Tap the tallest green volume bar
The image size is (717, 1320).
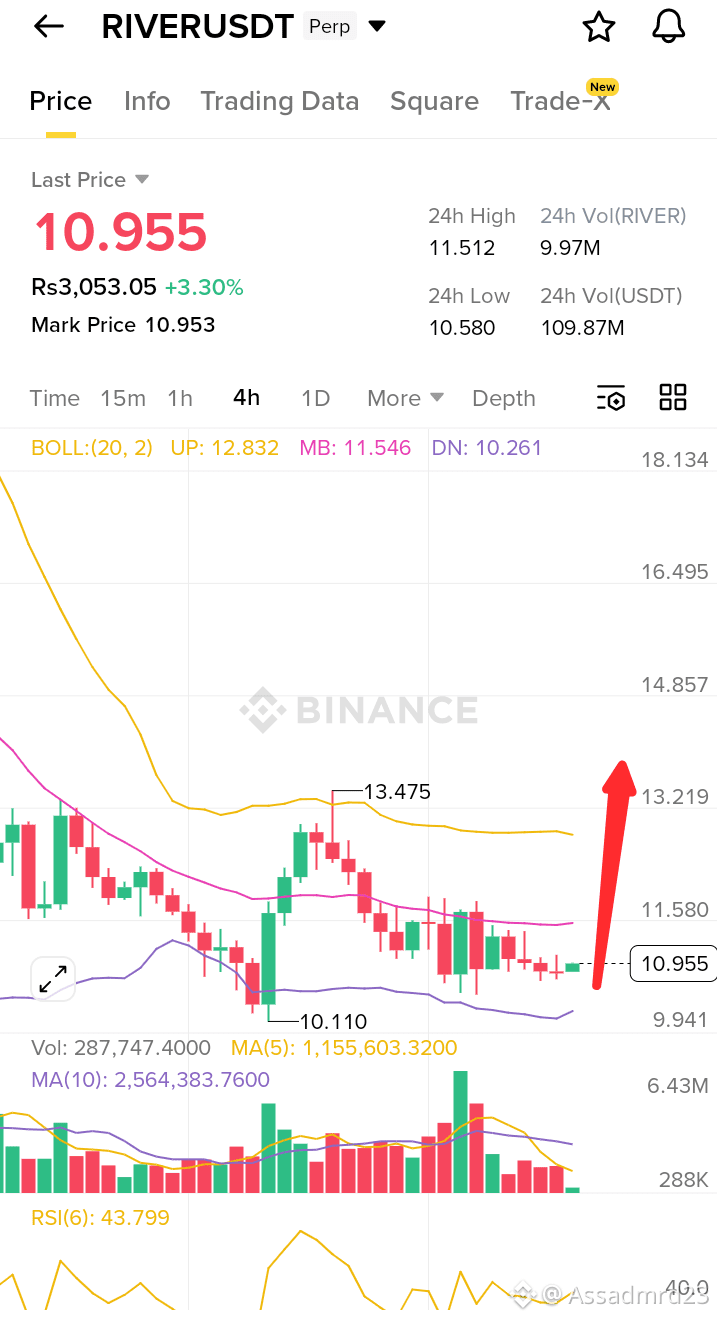(x=460, y=1132)
